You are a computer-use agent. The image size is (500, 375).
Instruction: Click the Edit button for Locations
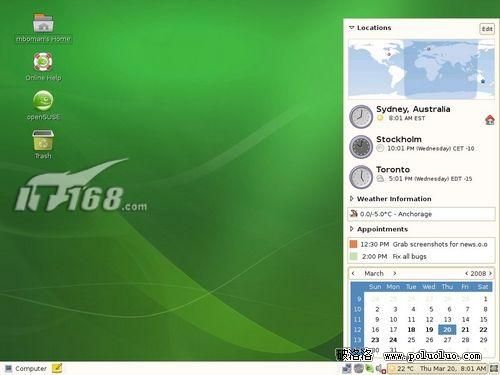point(487,29)
